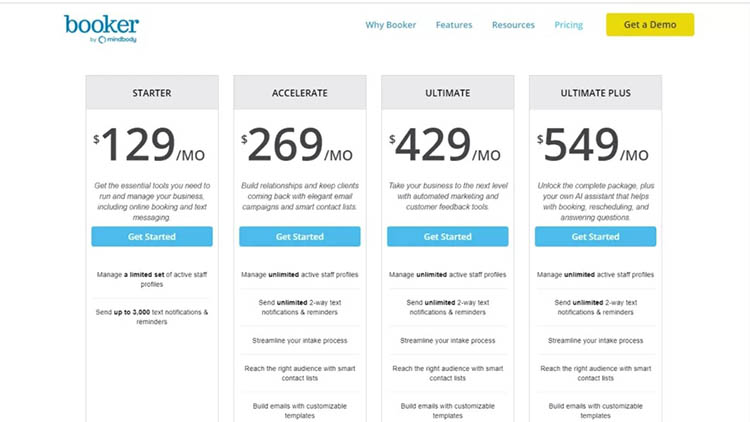Click the Booker by Mindbody logo
The image size is (750, 422).
click(101, 29)
